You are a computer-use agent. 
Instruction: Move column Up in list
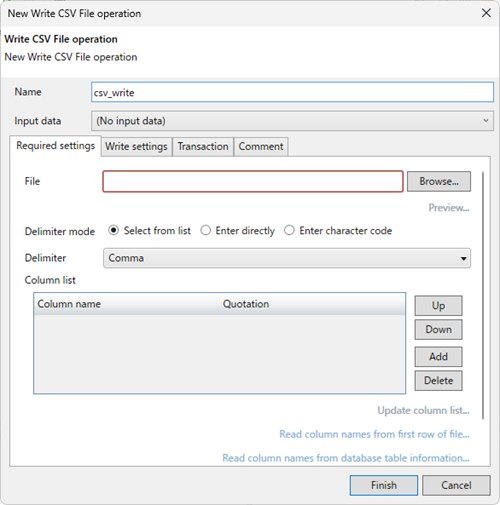(438, 305)
